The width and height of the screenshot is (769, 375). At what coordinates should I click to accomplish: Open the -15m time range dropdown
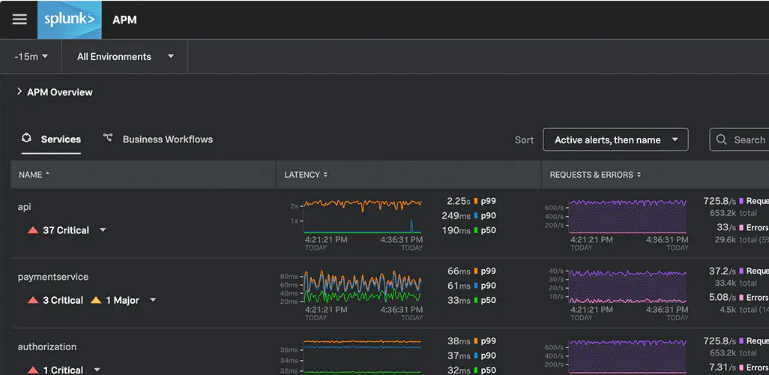(x=31, y=57)
